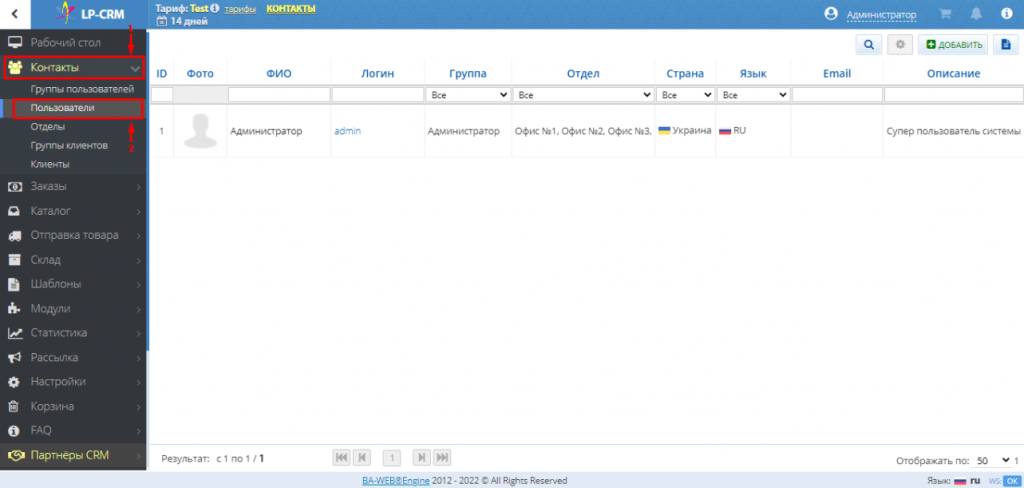Sort by the ФИО column header
Screen dimensions: 1024x488
[x=279, y=74]
